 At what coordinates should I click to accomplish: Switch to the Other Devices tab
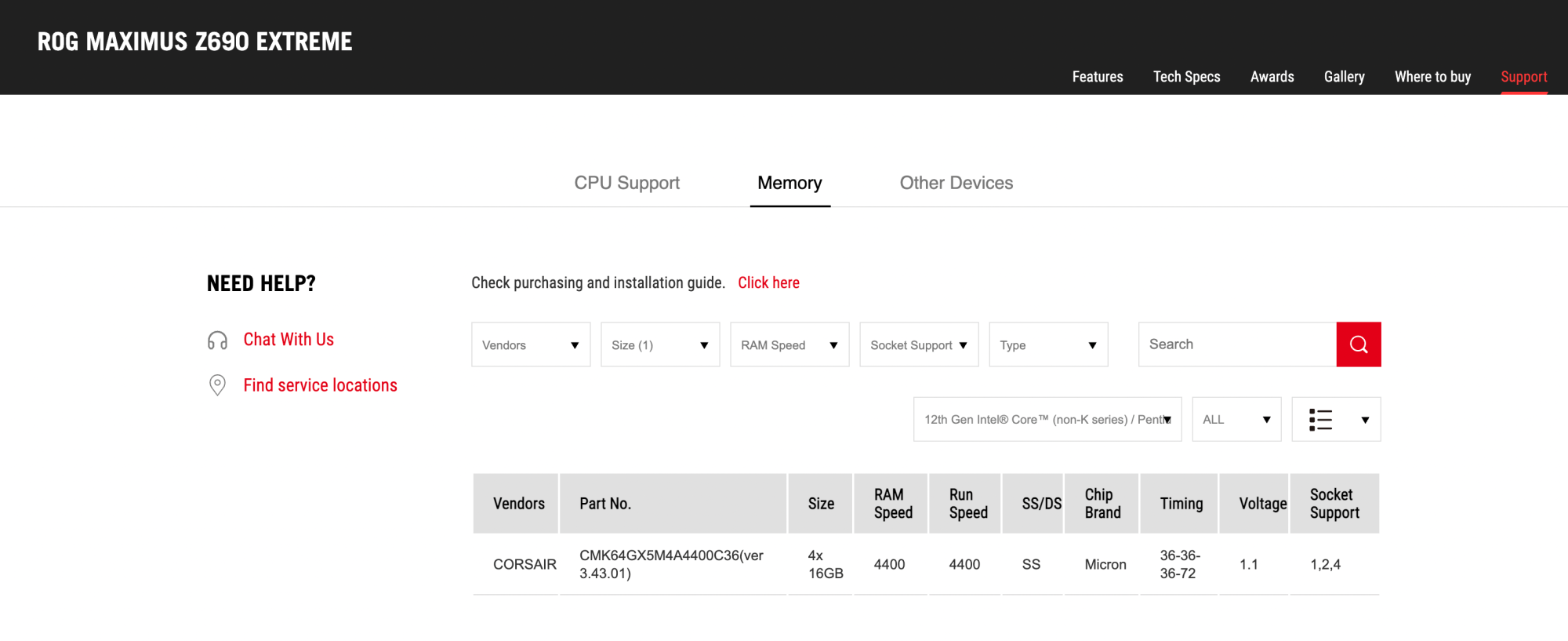(956, 183)
